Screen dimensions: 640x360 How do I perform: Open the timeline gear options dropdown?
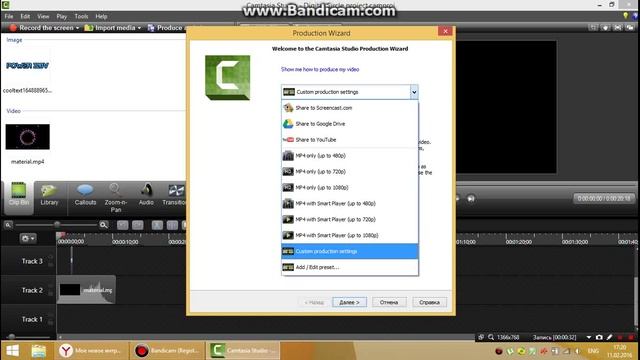[x=28, y=238]
